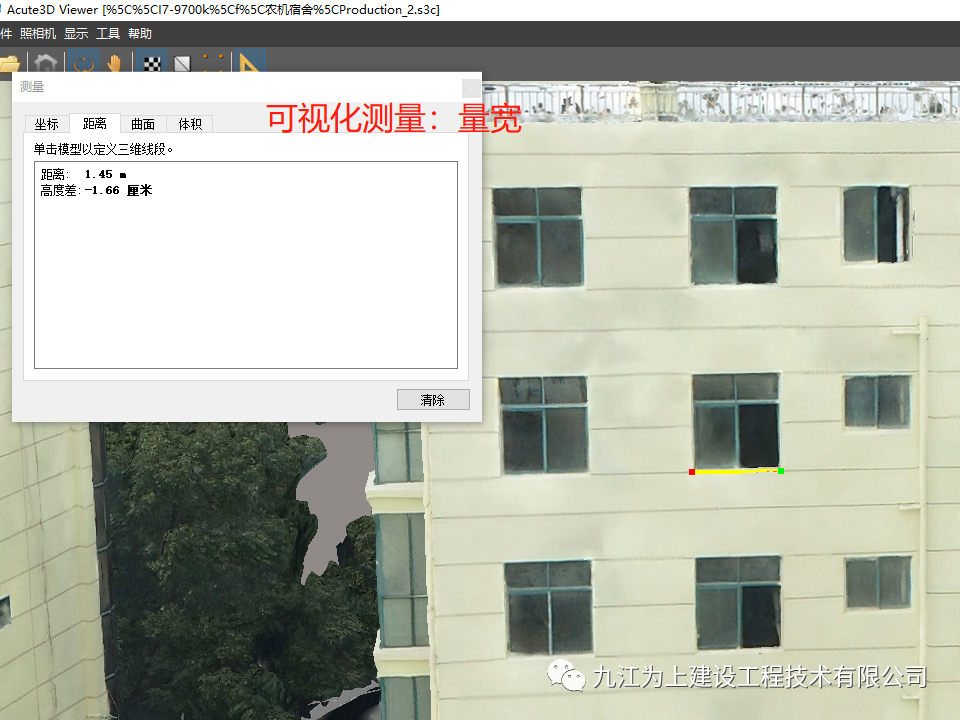Switch to the 距离 tab
The width and height of the screenshot is (960, 720).
[x=95, y=124]
